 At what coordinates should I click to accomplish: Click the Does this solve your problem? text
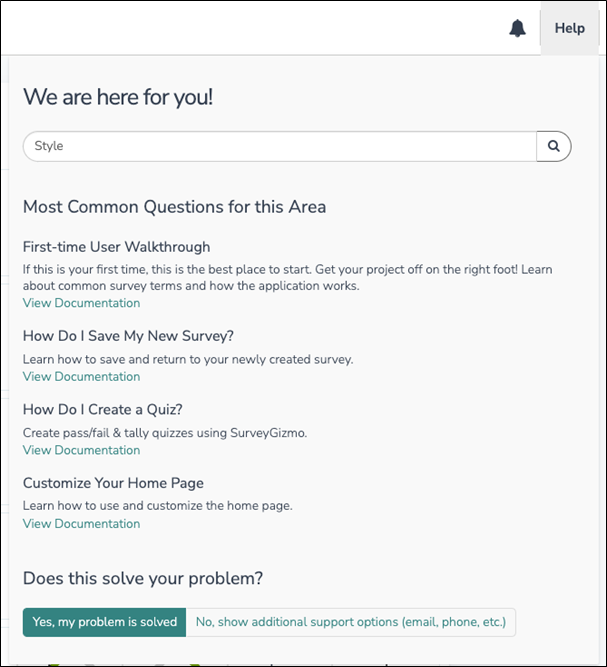pos(143,579)
